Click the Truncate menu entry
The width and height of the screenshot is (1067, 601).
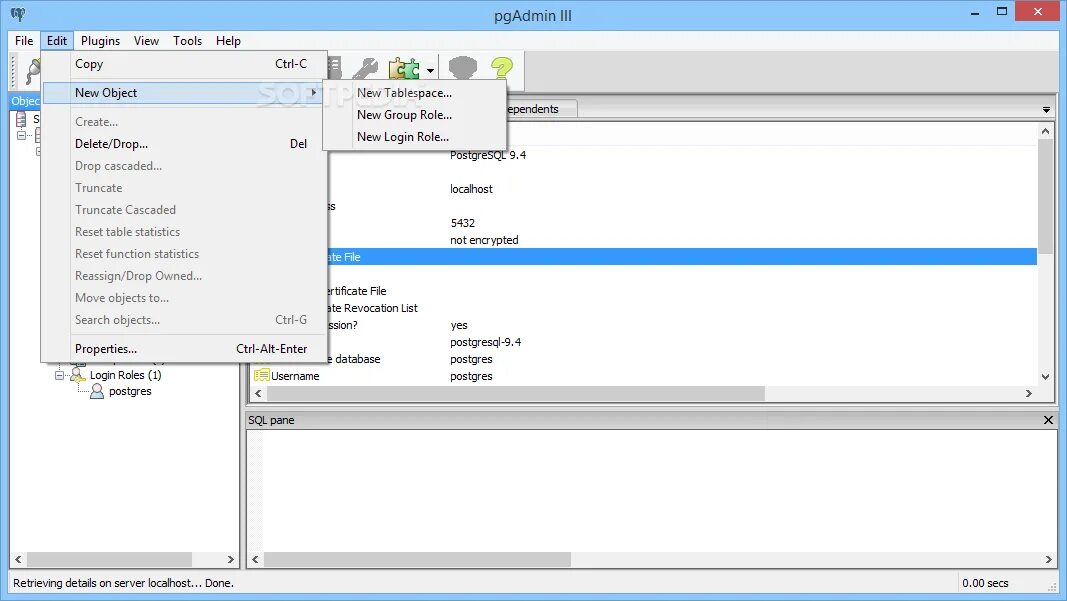click(185, 188)
